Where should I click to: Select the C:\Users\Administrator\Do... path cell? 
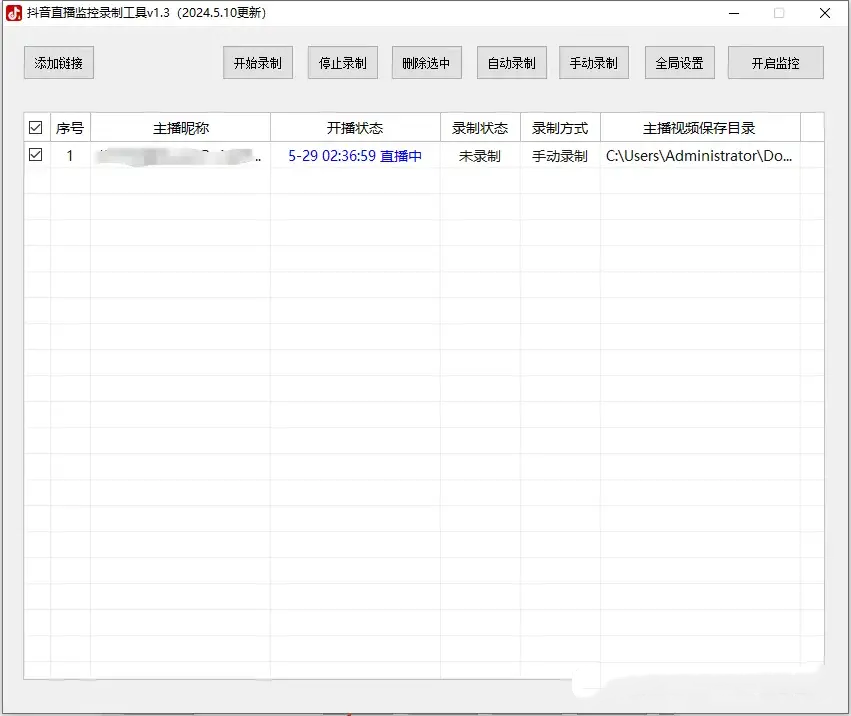(700, 156)
